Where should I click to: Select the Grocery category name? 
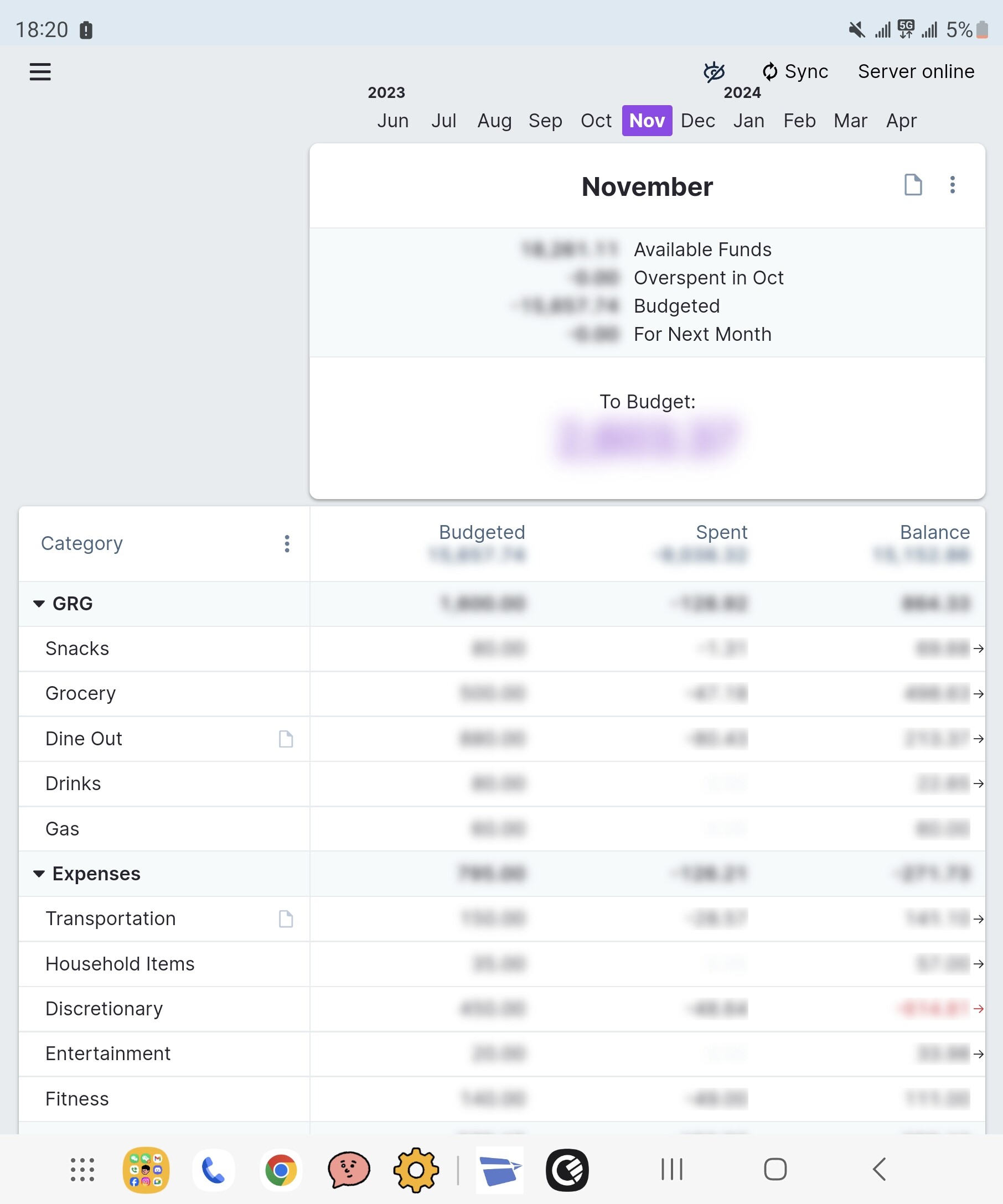[81, 694]
